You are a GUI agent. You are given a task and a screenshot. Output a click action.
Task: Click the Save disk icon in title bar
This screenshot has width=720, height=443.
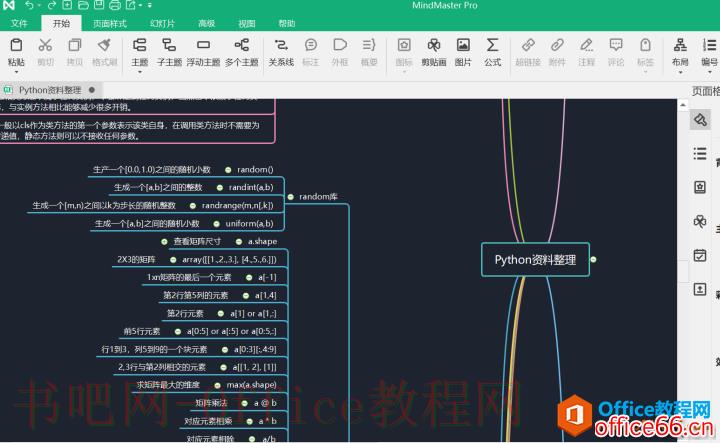[99, 6]
